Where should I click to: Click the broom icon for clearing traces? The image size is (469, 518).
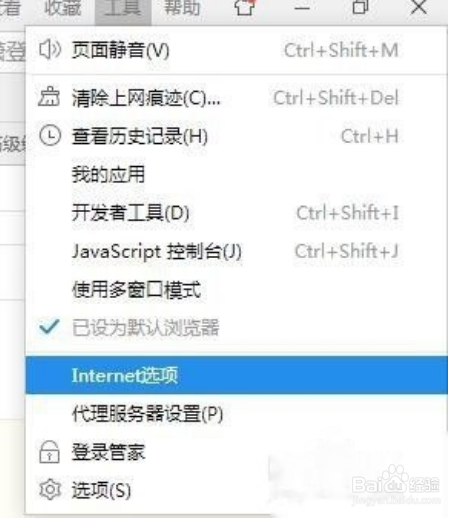(49, 97)
